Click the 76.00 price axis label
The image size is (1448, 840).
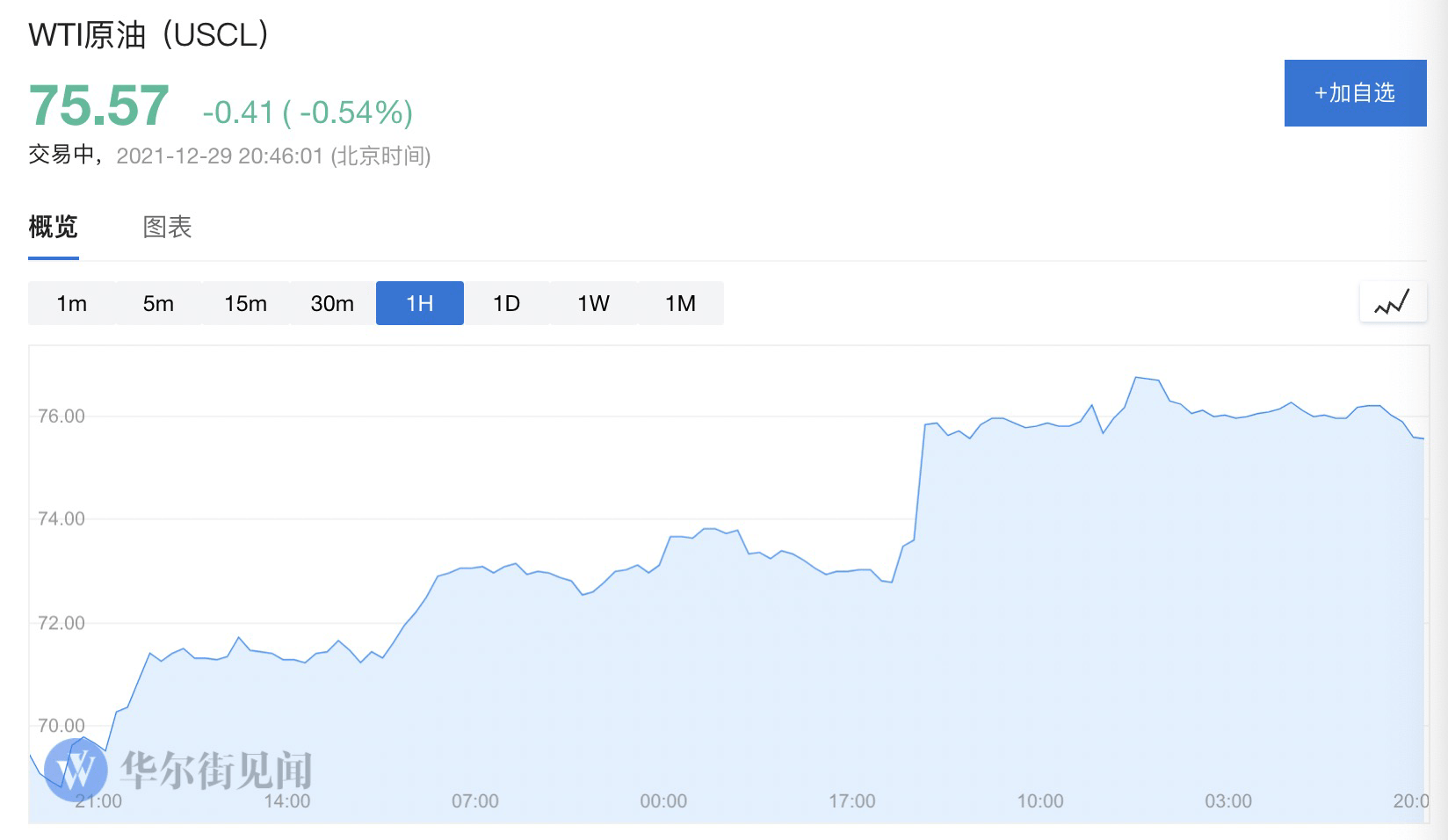(62, 416)
